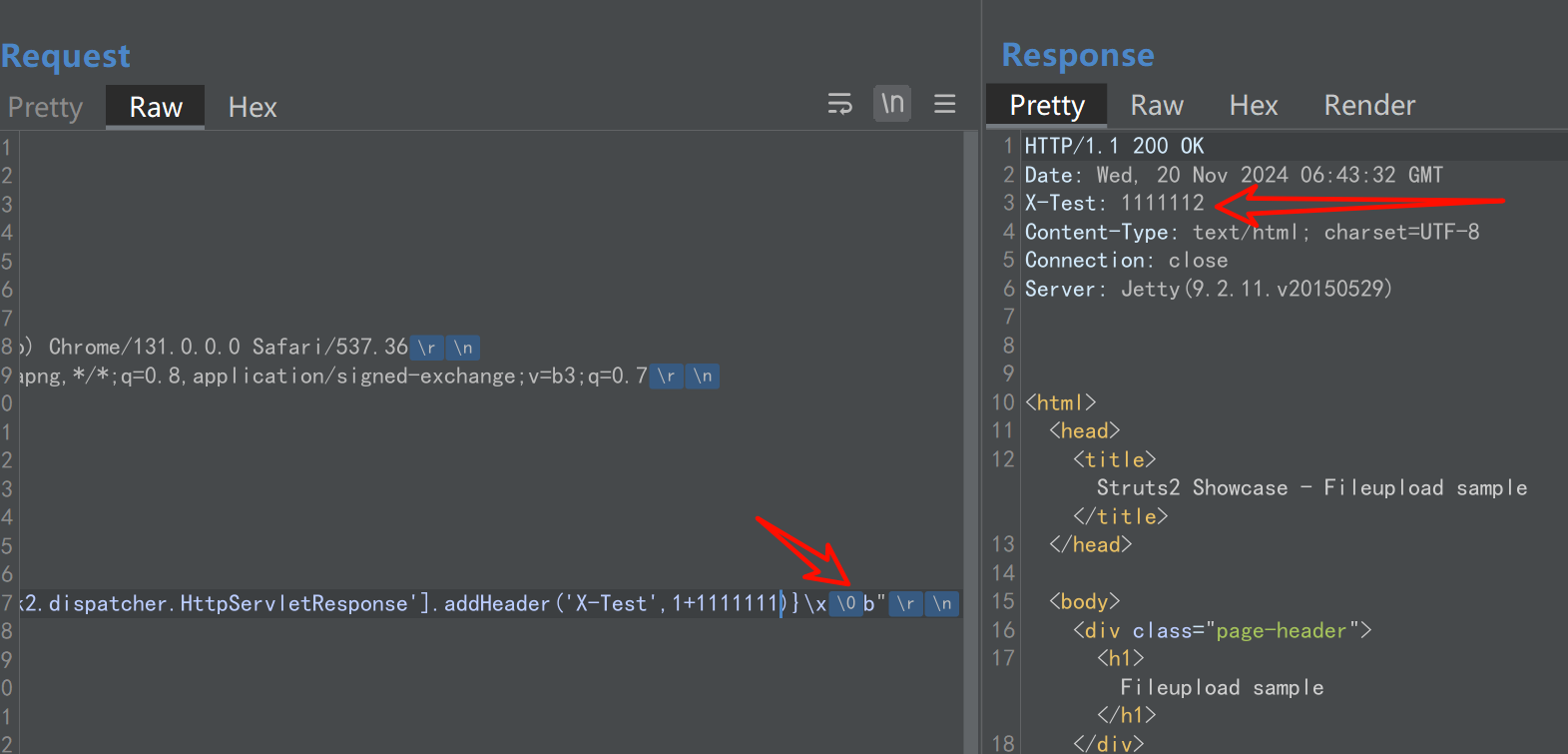Click the \0 null-byte marker in payload
Image resolution: width=1568 pixels, height=754 pixels.
[x=845, y=603]
